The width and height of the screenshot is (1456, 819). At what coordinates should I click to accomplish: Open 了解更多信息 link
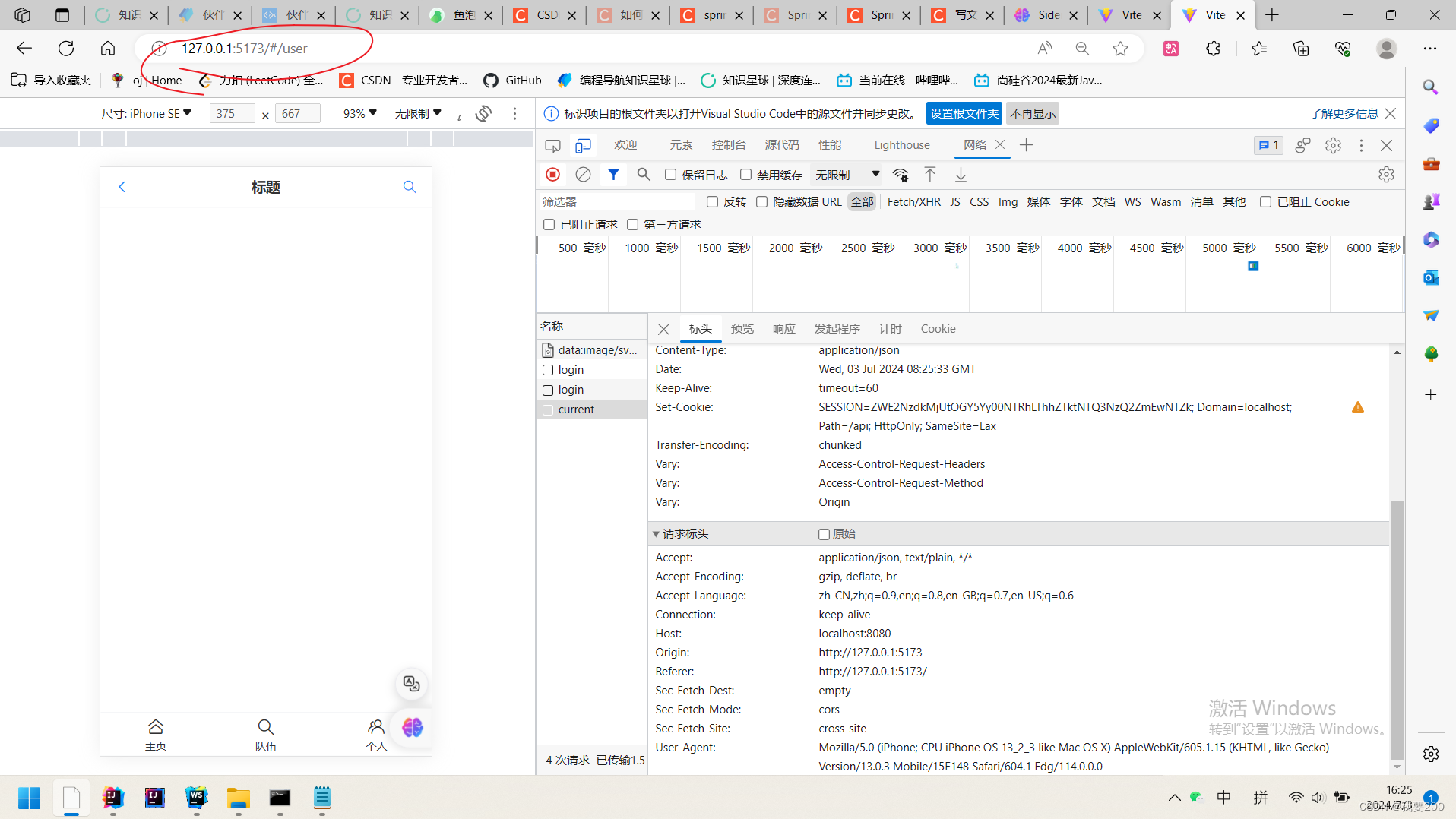[x=1344, y=114]
